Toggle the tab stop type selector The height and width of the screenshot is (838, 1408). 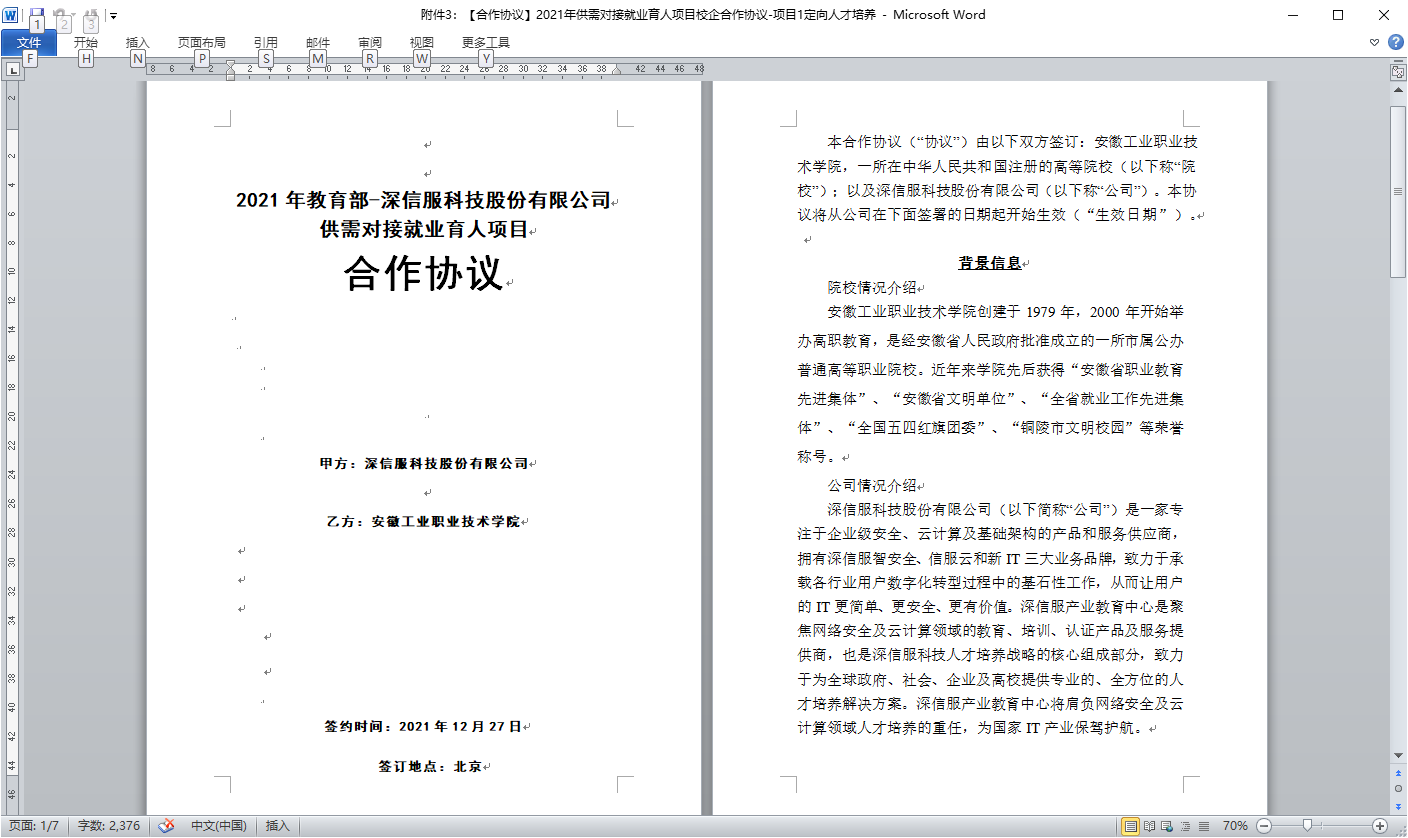click(x=12, y=70)
